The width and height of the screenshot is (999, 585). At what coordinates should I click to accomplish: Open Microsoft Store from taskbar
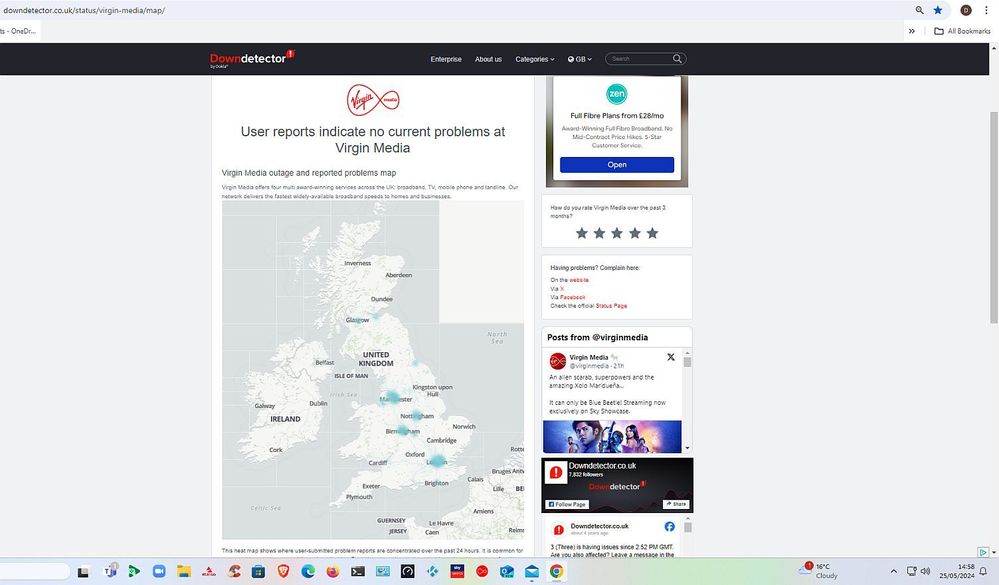pos(258,572)
